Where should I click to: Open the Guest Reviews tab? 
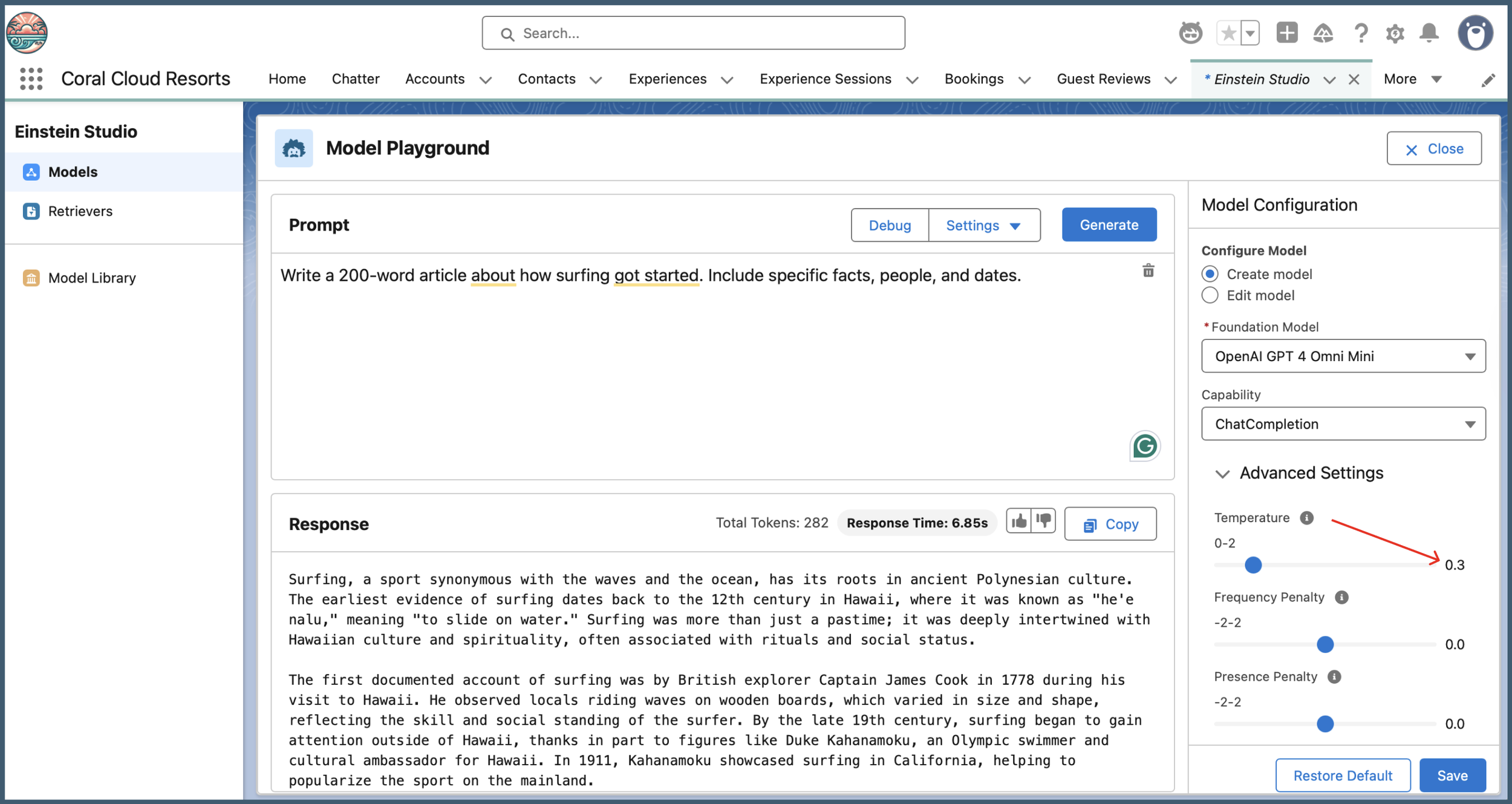[1103, 79]
